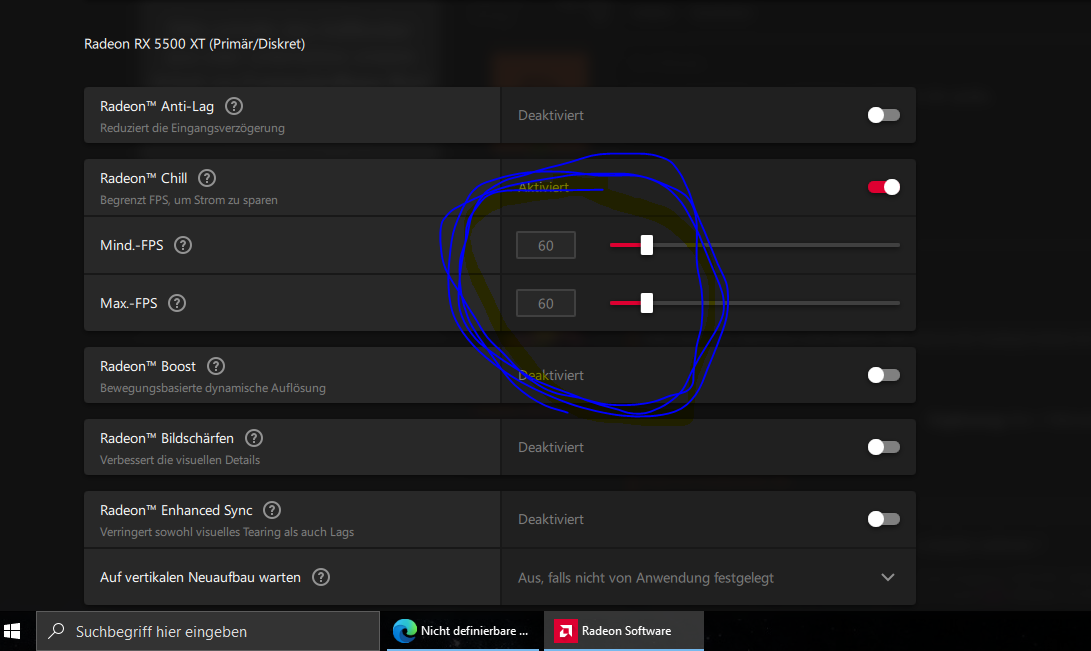This screenshot has width=1091, height=651.
Task: Enable the Radeon Boost toggle
Action: pyautogui.click(x=884, y=376)
